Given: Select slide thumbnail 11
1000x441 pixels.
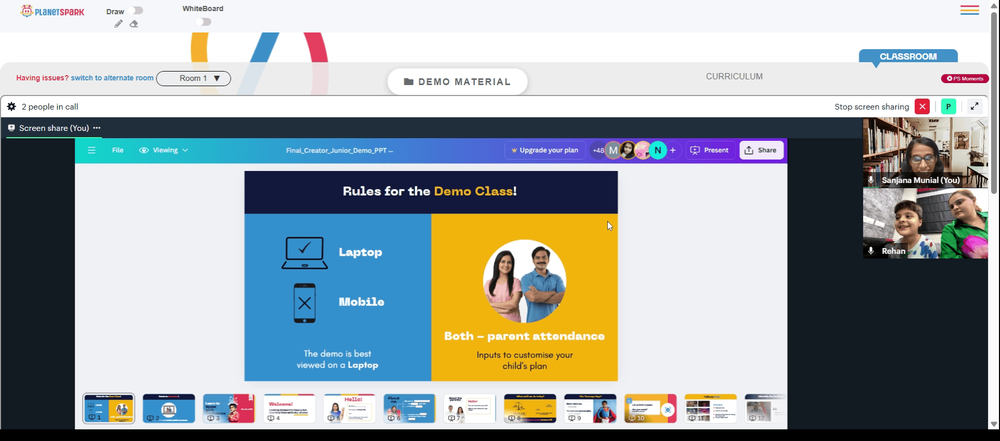Looking at the screenshot, I should pos(710,408).
